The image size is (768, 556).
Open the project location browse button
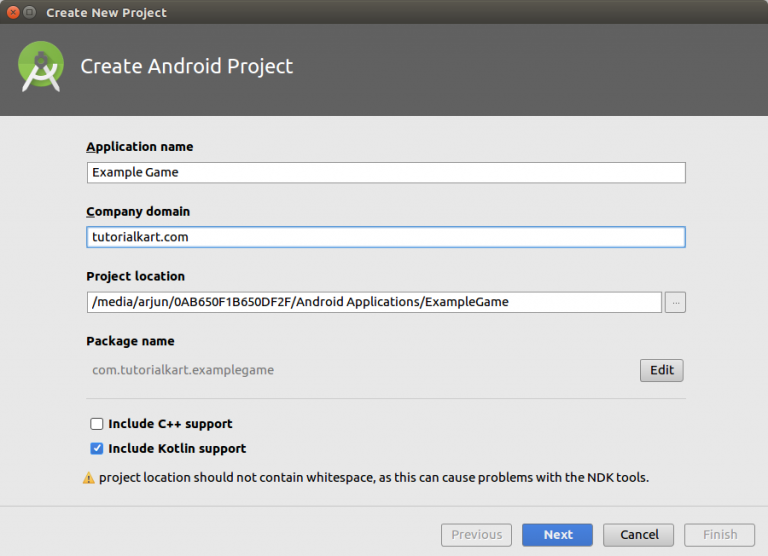pyautogui.click(x=675, y=302)
